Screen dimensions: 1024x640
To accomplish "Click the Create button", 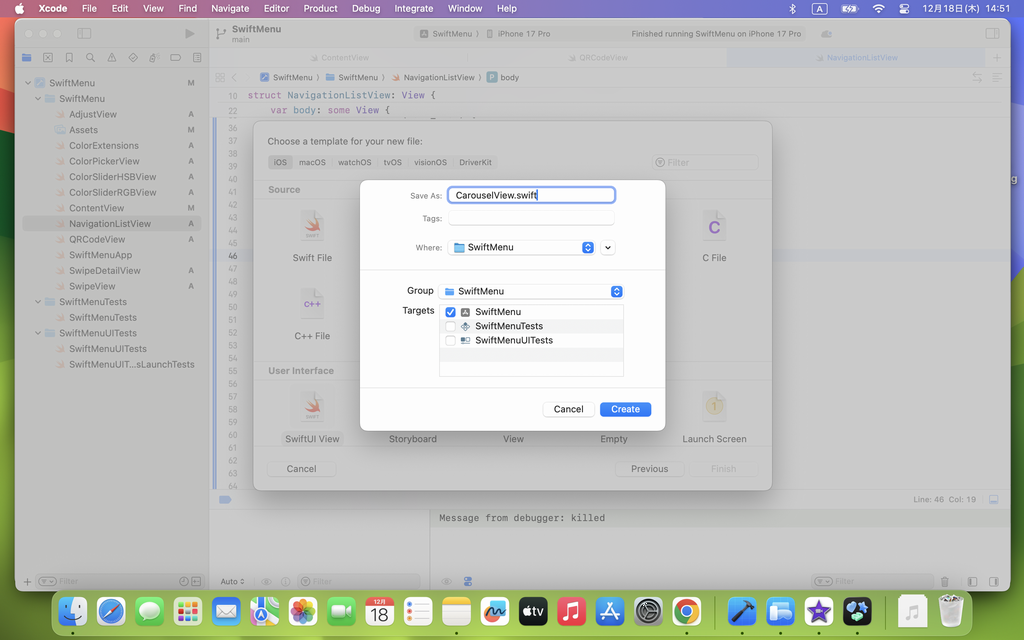I will pyautogui.click(x=625, y=409).
